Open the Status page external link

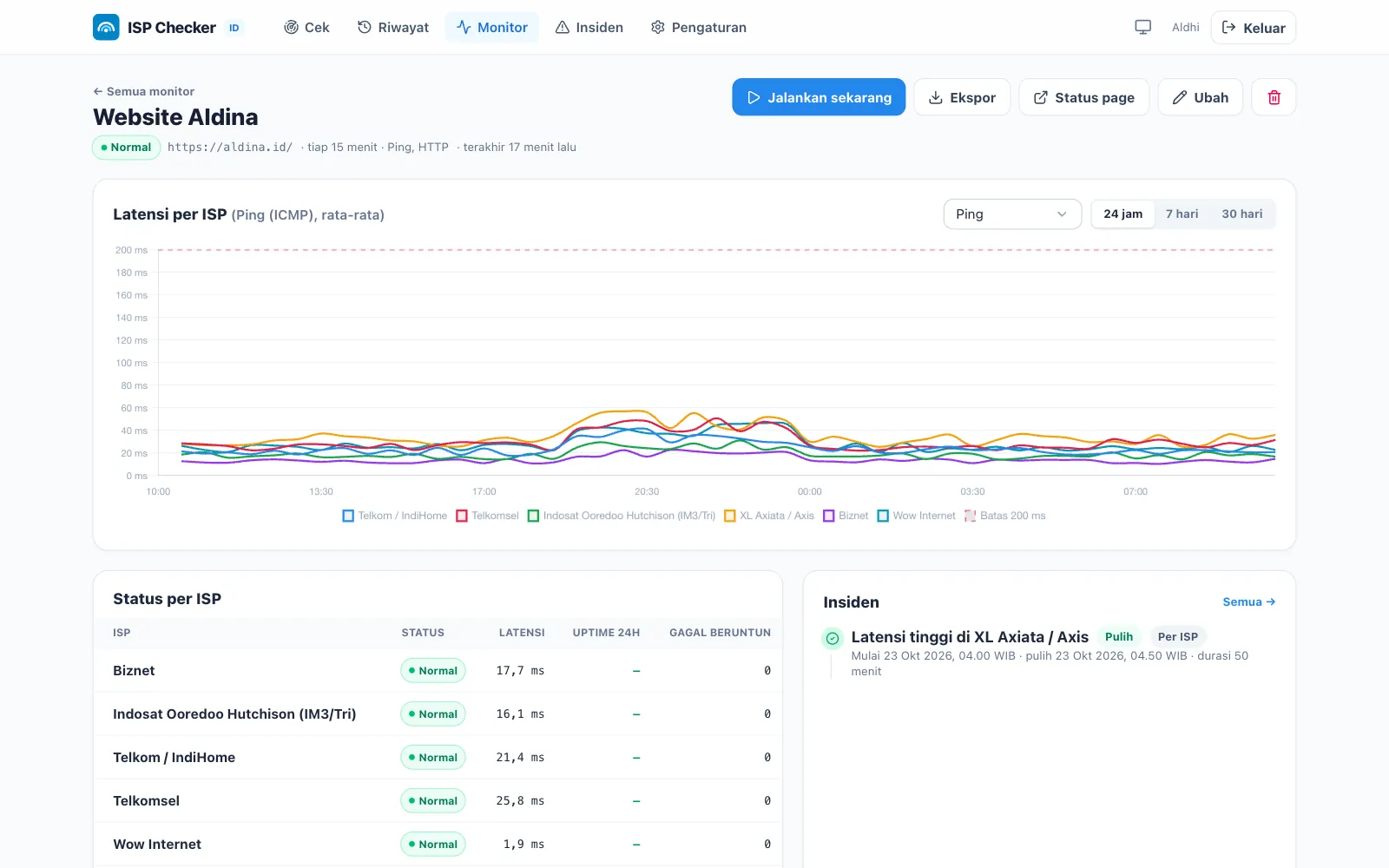1083,97
